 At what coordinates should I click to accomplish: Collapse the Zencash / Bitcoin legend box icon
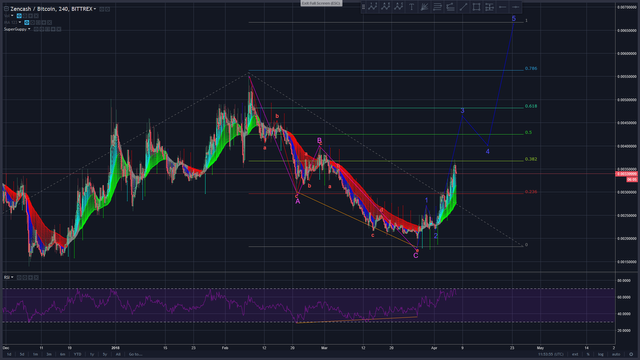(x=6, y=9)
